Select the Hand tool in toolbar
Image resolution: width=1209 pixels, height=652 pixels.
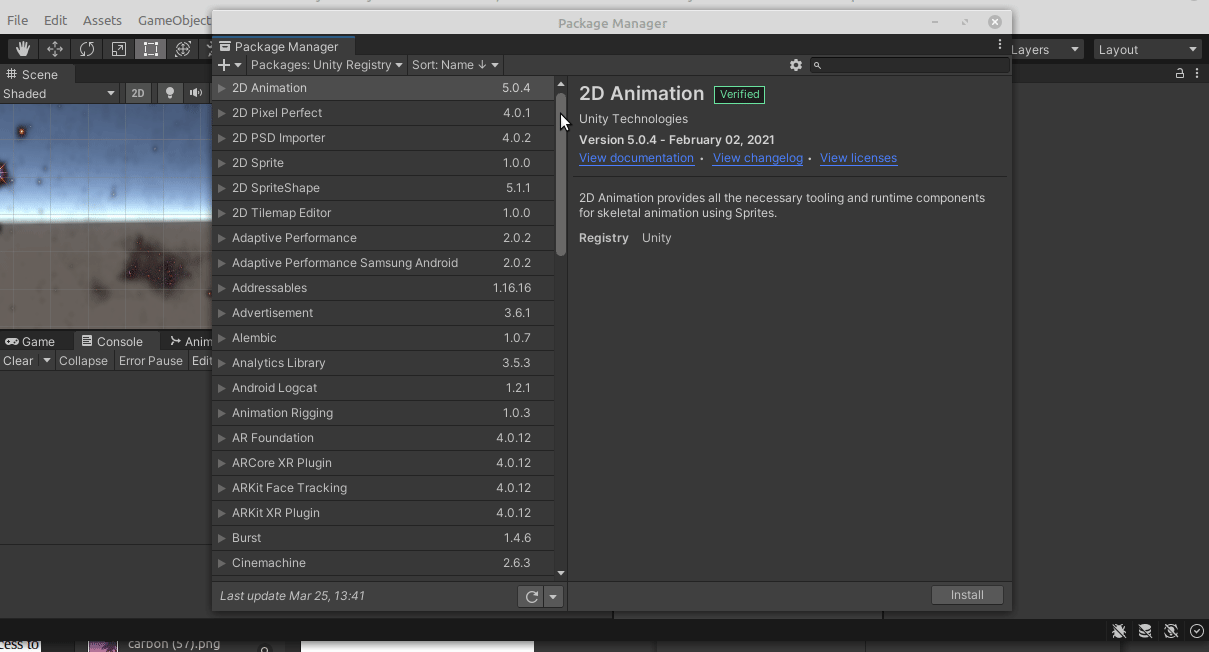click(x=22, y=49)
